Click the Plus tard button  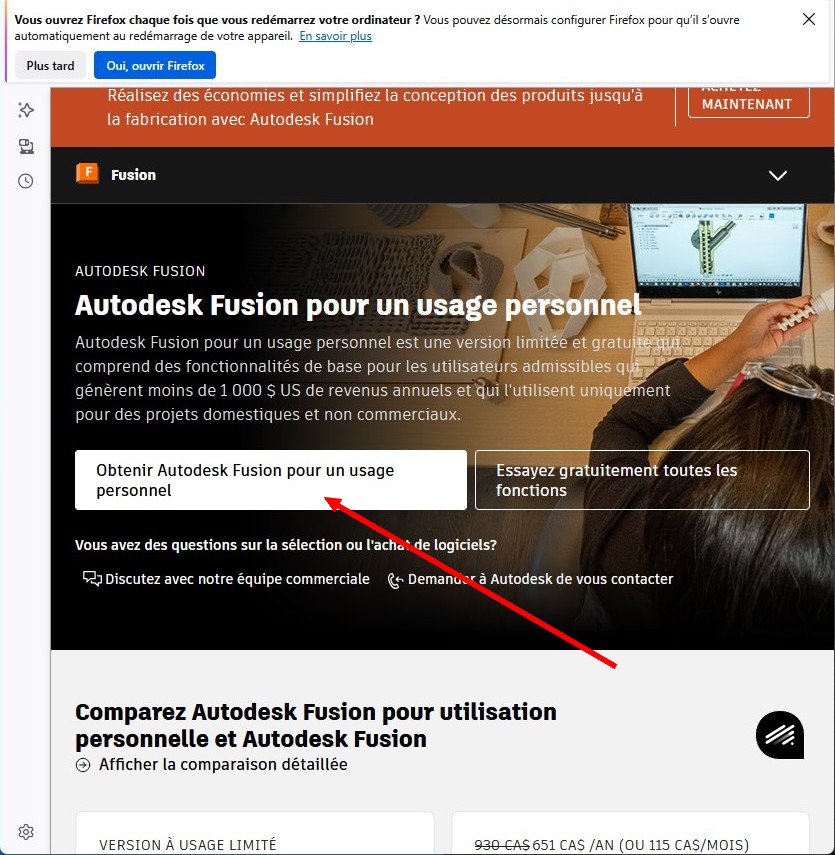[x=50, y=65]
